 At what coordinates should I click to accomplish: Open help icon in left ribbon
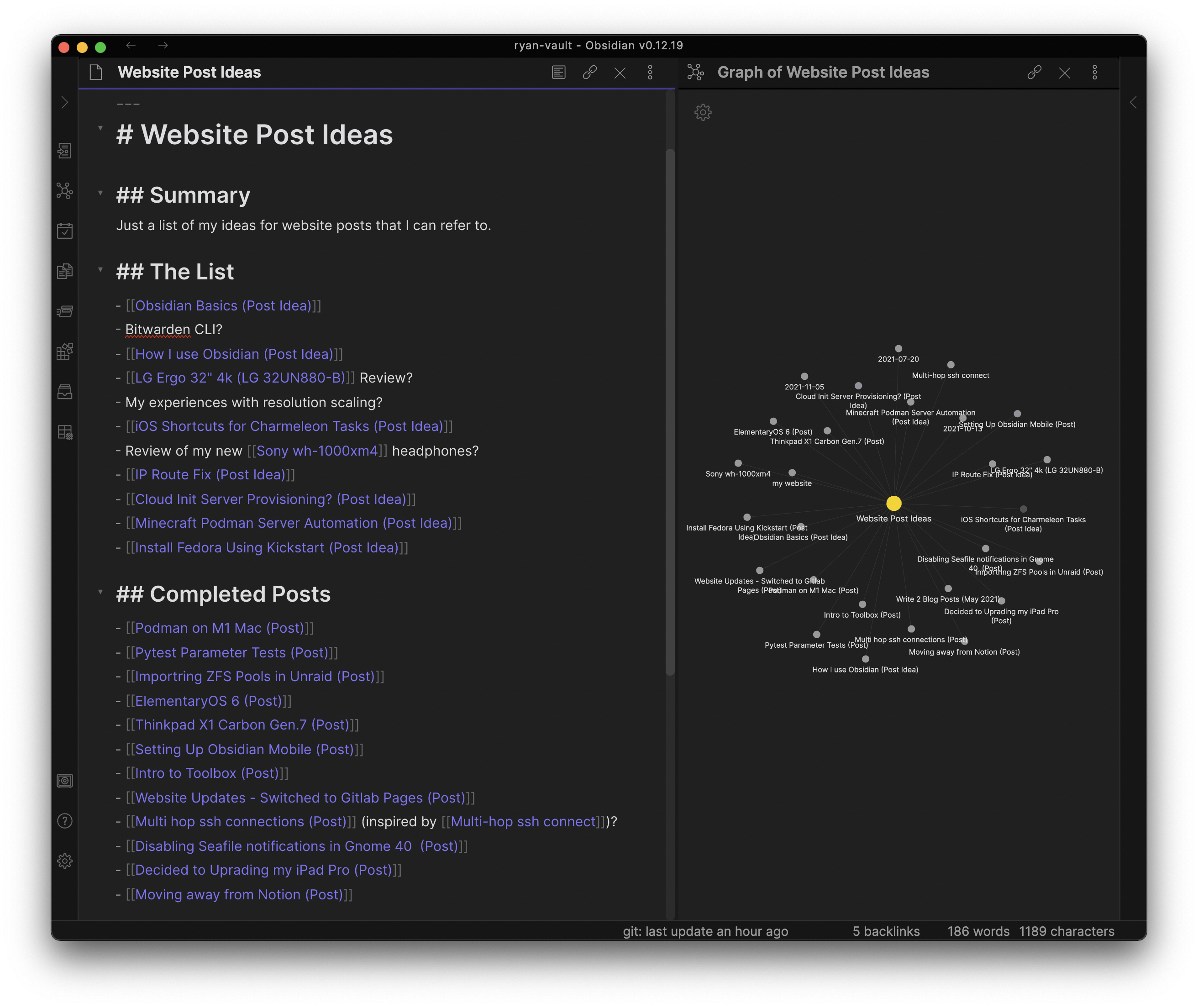click(64, 820)
